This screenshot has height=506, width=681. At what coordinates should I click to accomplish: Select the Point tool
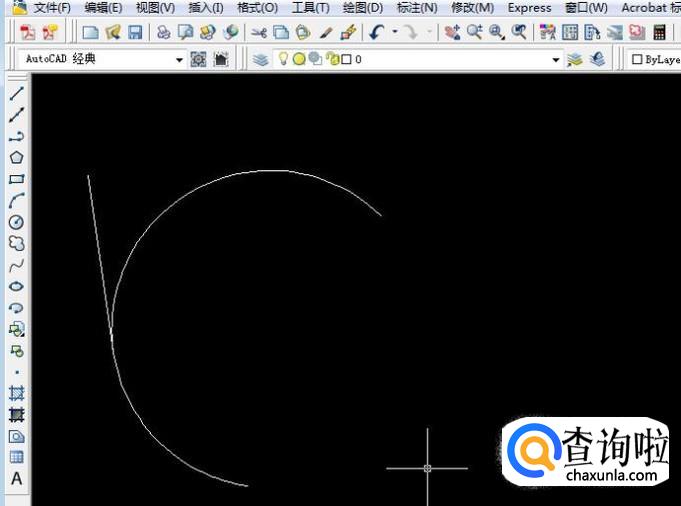tap(17, 372)
